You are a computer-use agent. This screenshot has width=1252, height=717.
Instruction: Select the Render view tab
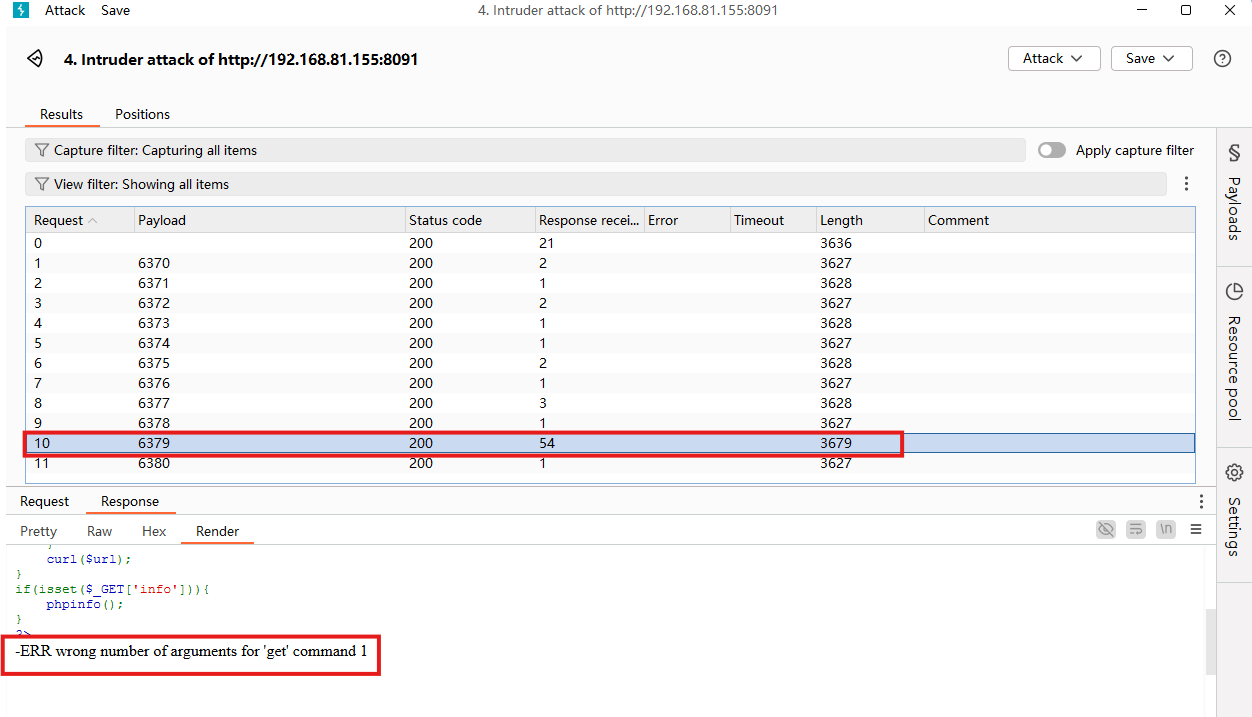click(217, 531)
